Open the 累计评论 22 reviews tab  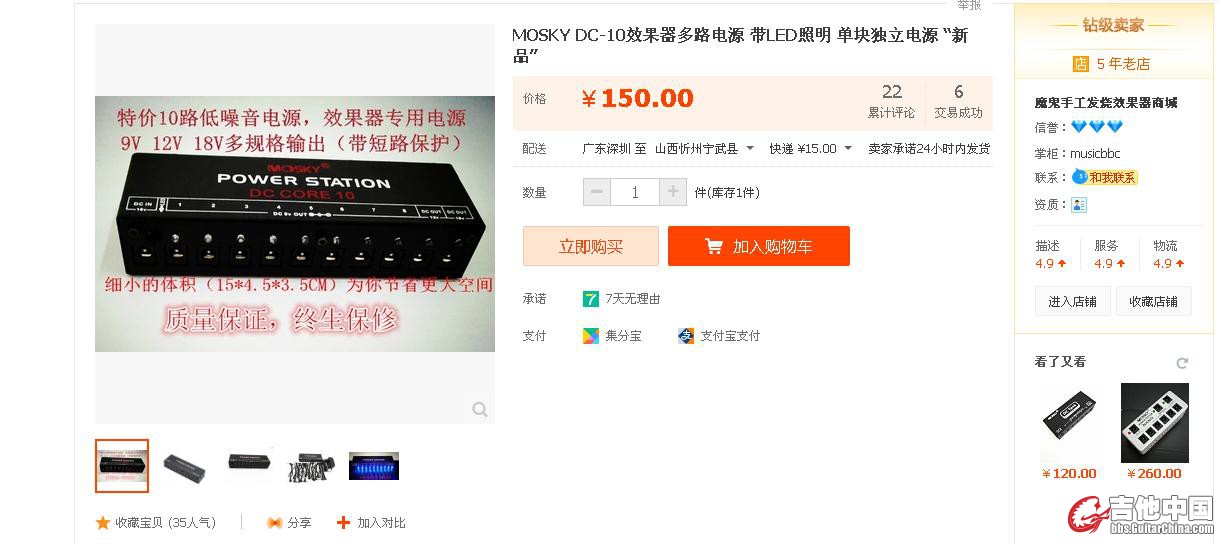pyautogui.click(x=891, y=101)
